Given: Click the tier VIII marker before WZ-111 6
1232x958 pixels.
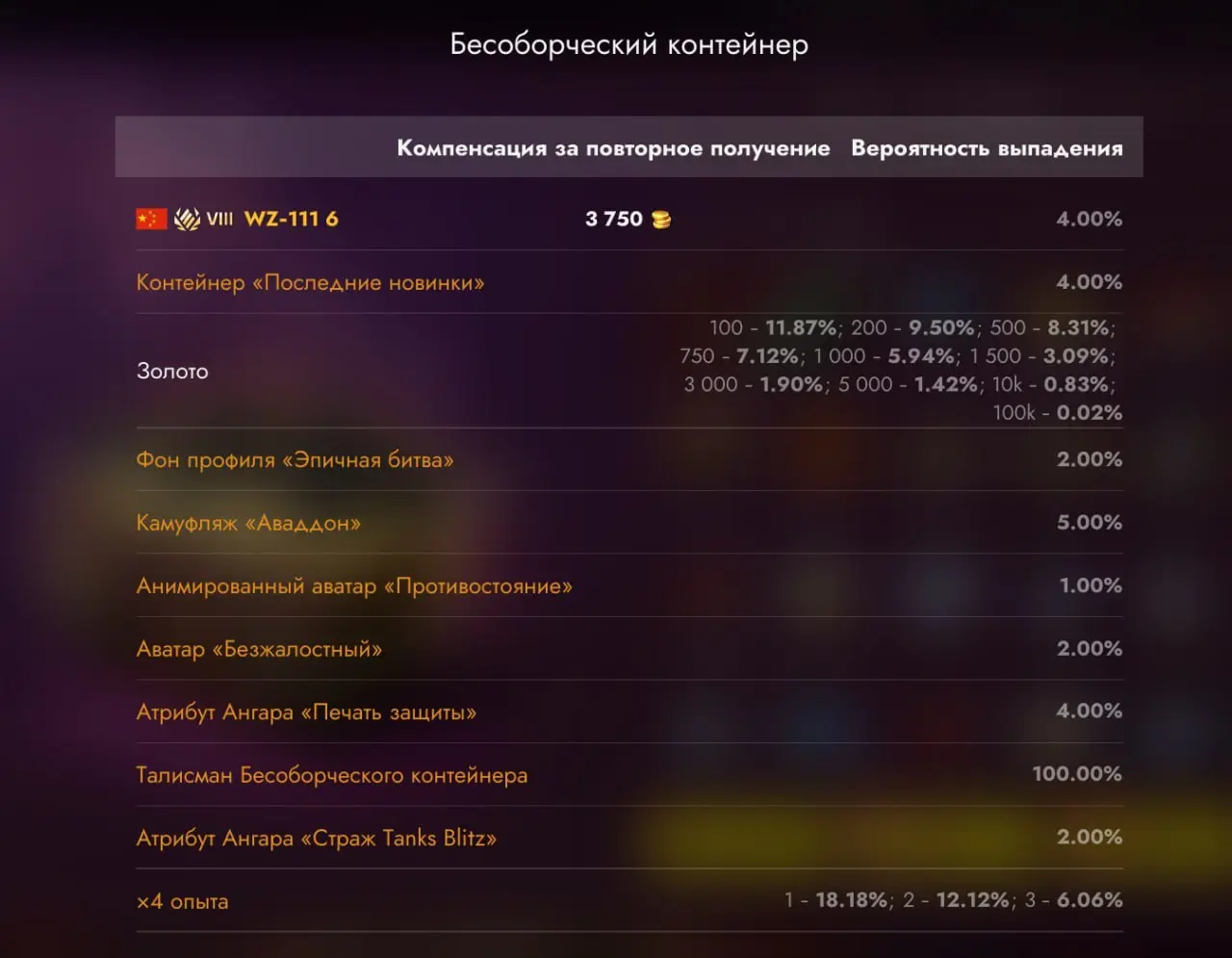Looking at the screenshot, I should click(x=219, y=220).
